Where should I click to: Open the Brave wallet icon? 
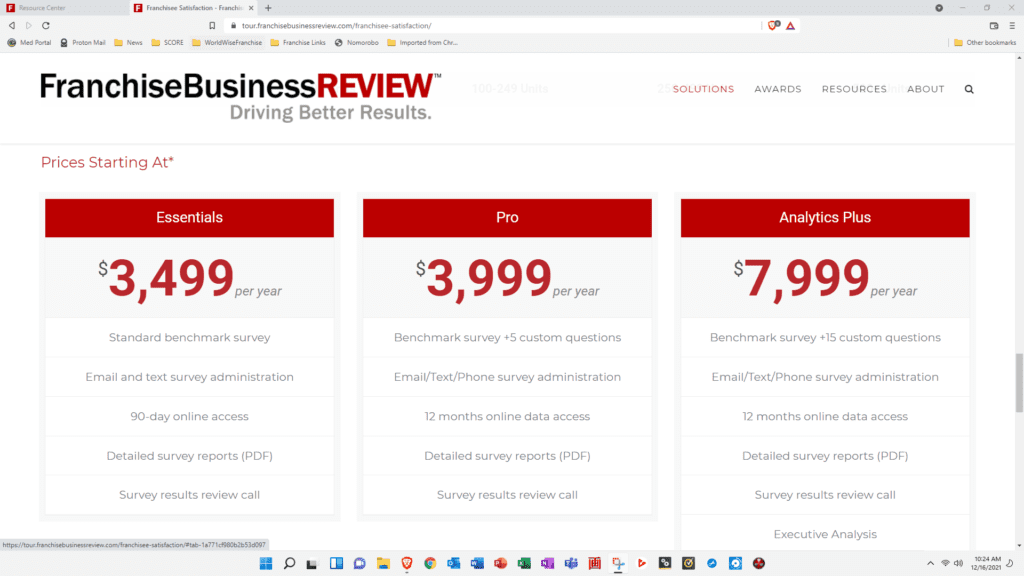pos(994,25)
